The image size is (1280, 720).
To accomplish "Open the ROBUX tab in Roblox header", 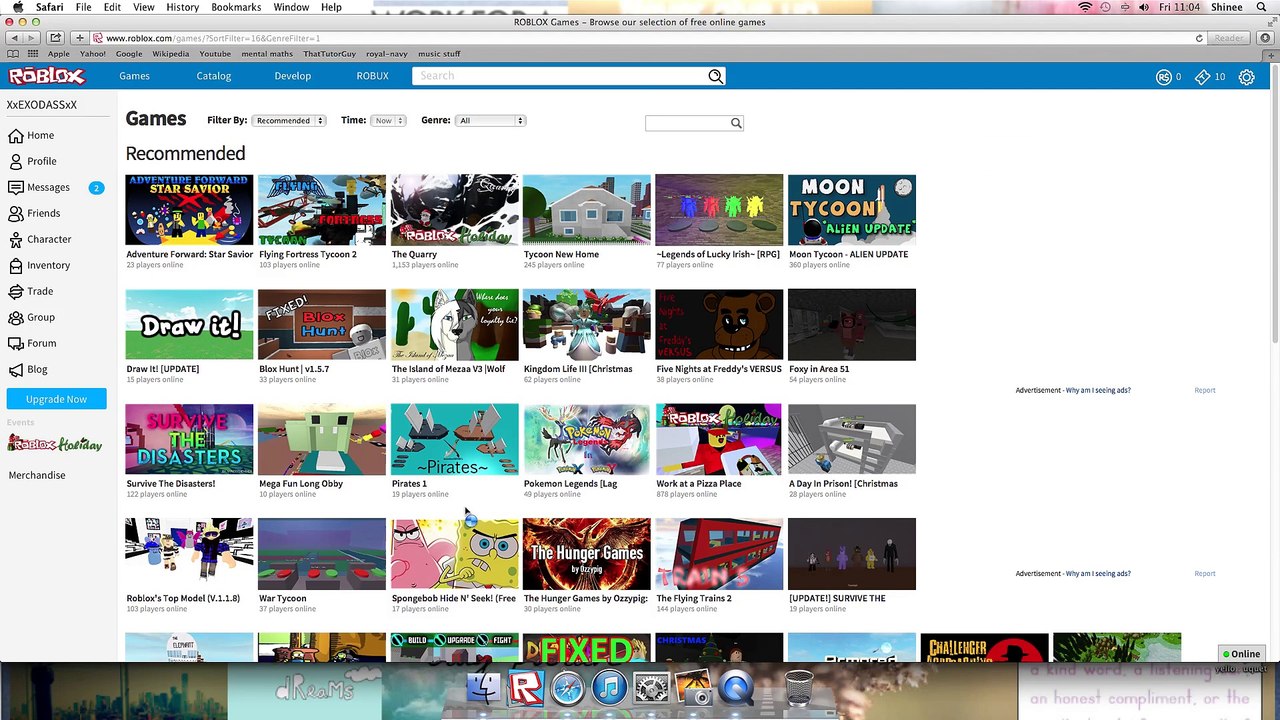I will (x=373, y=76).
